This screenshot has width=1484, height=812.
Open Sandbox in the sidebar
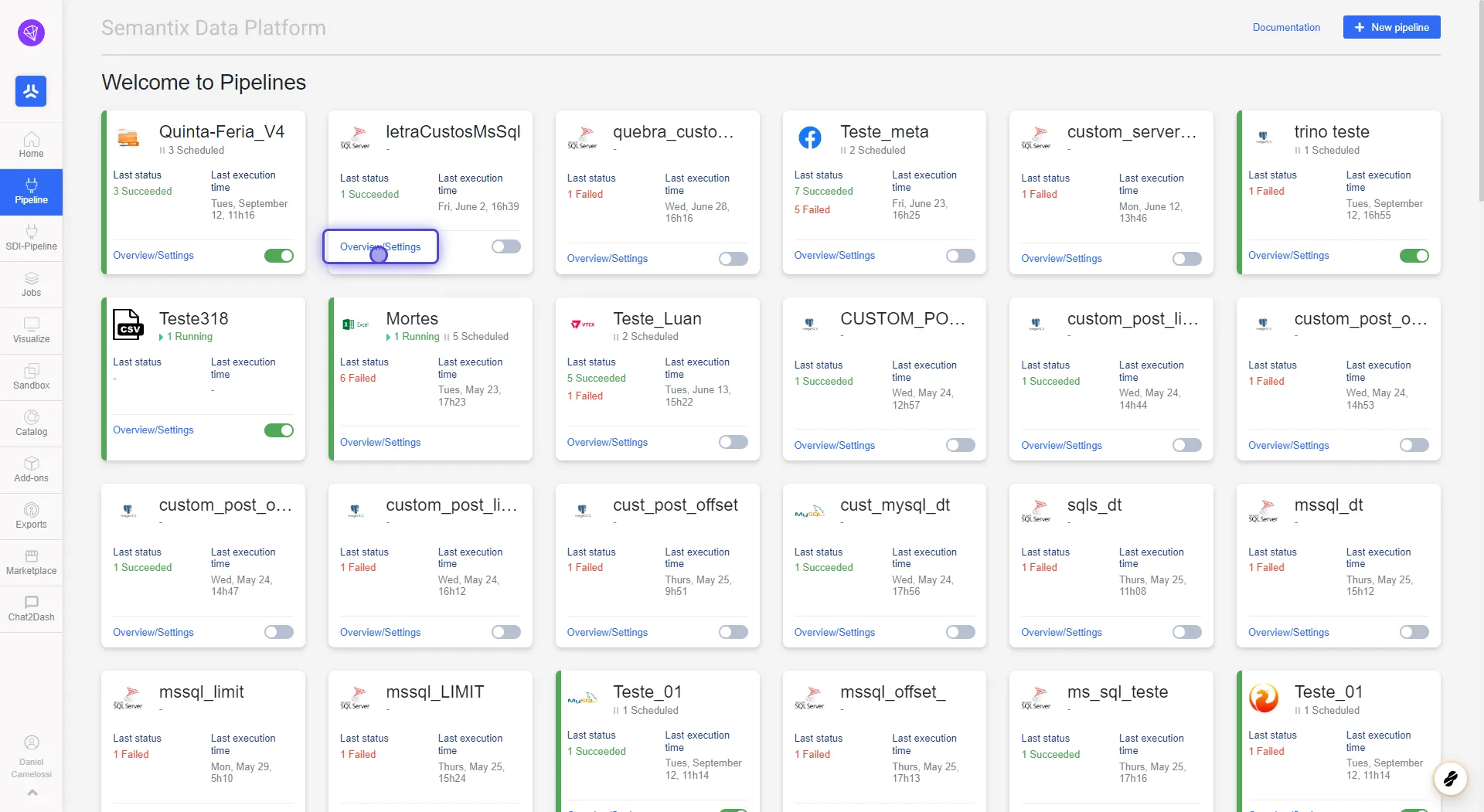coord(31,377)
